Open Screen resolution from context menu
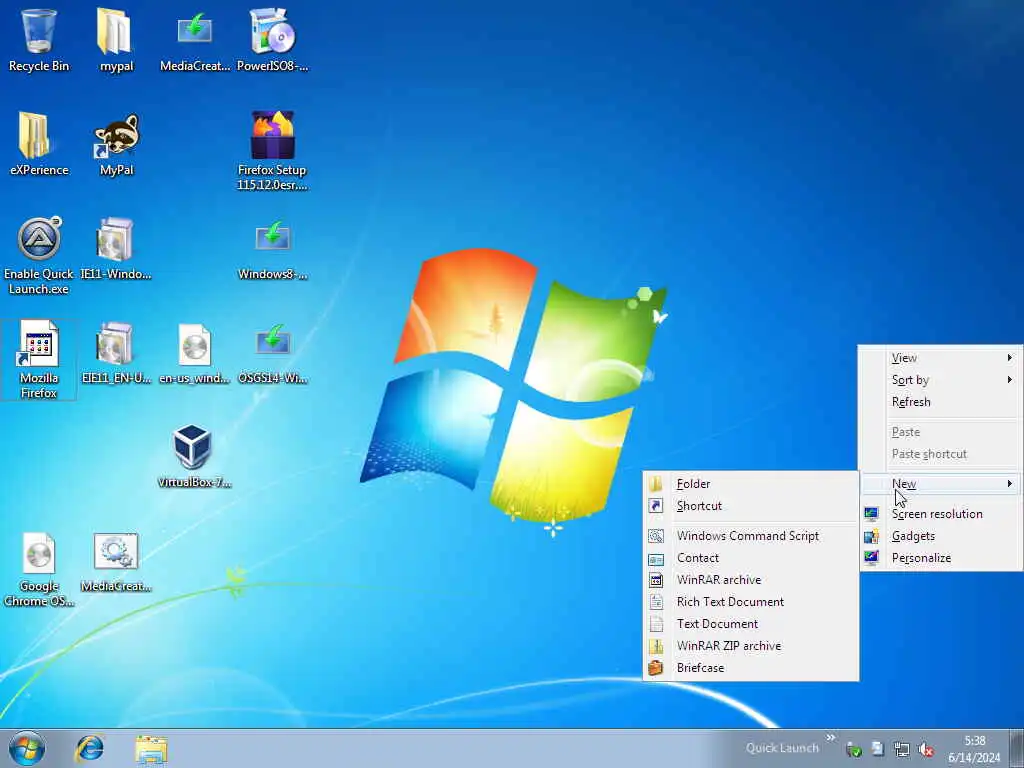The image size is (1024, 768). point(940,514)
